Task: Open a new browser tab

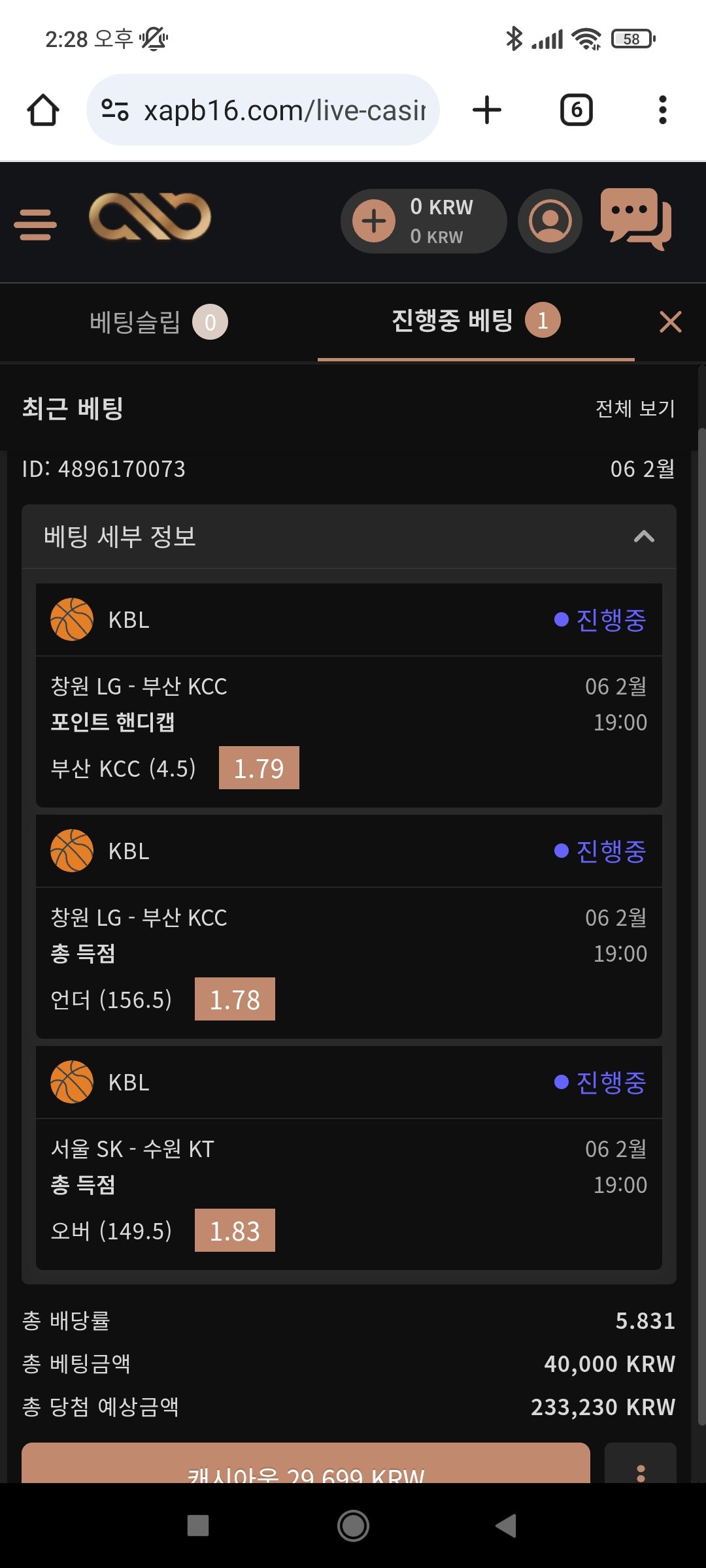Action: [x=487, y=110]
